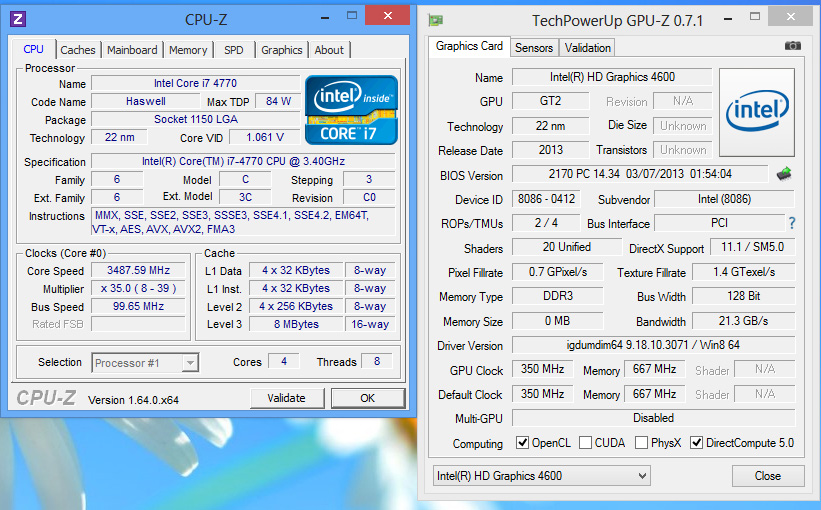The image size is (821, 510).
Task: Click the Bus Width value 128 Bit
Action: click(744, 296)
